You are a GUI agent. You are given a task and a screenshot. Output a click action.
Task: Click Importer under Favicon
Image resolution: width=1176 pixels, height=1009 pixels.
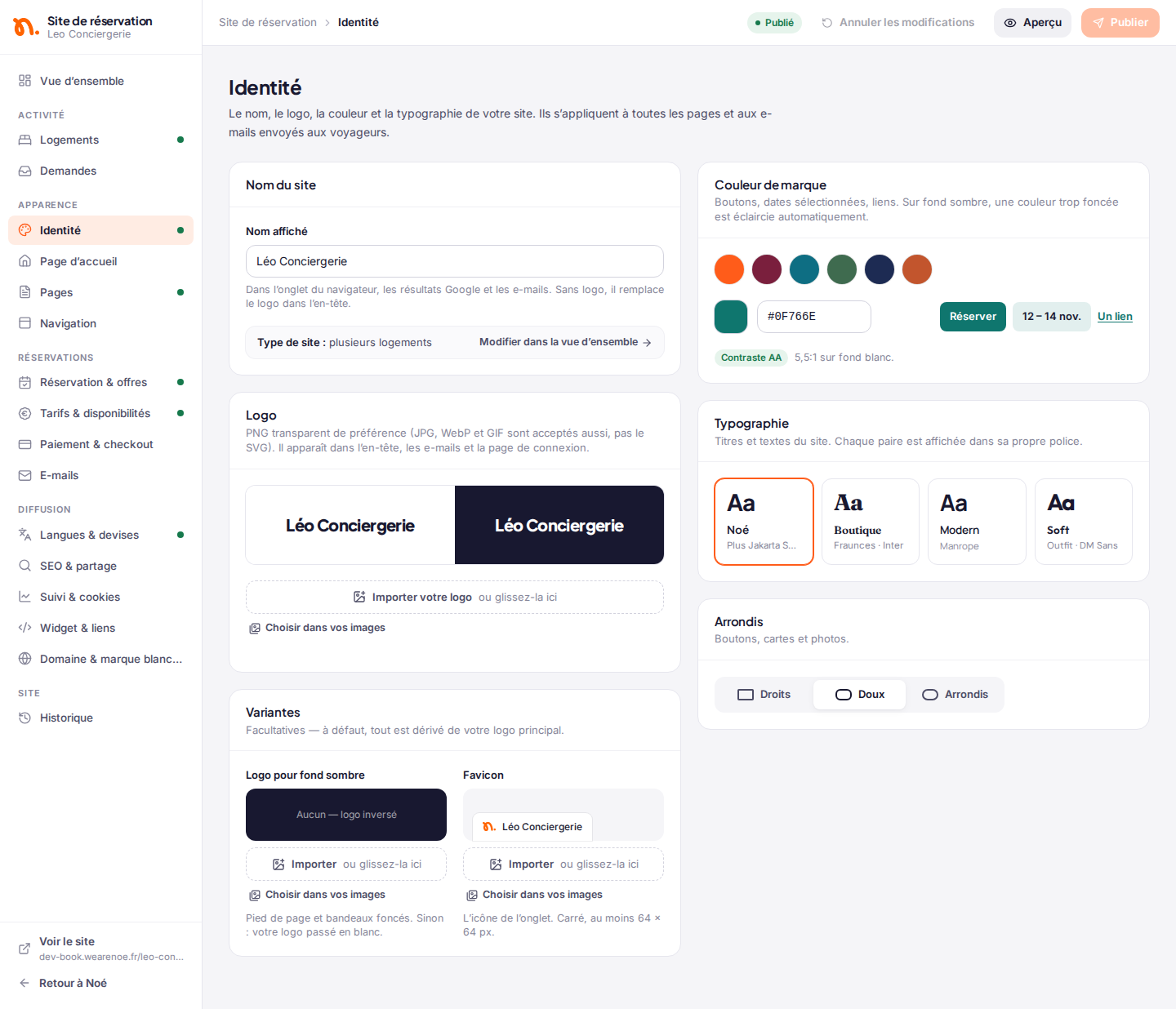[x=563, y=865]
